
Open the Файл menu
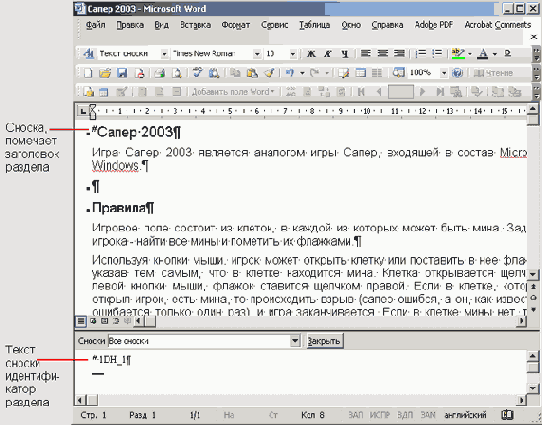(x=95, y=25)
